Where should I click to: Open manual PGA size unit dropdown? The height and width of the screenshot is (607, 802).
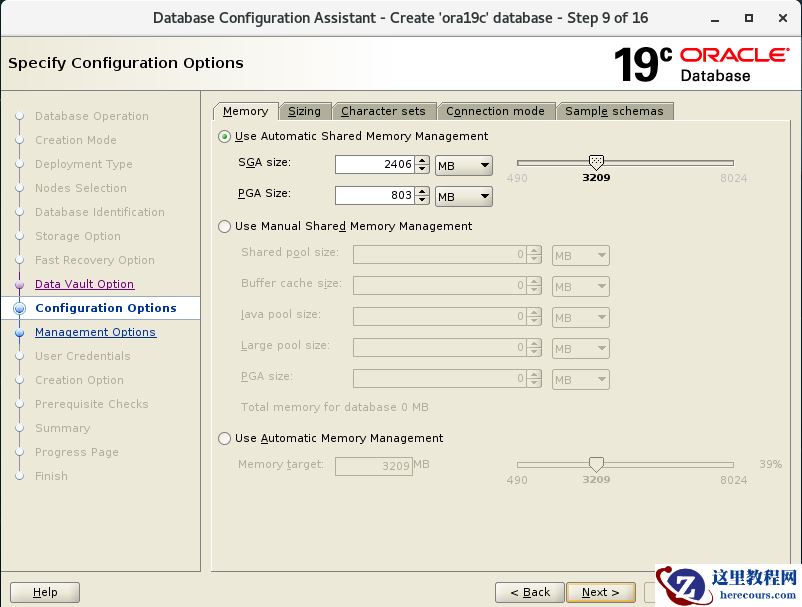tap(581, 379)
